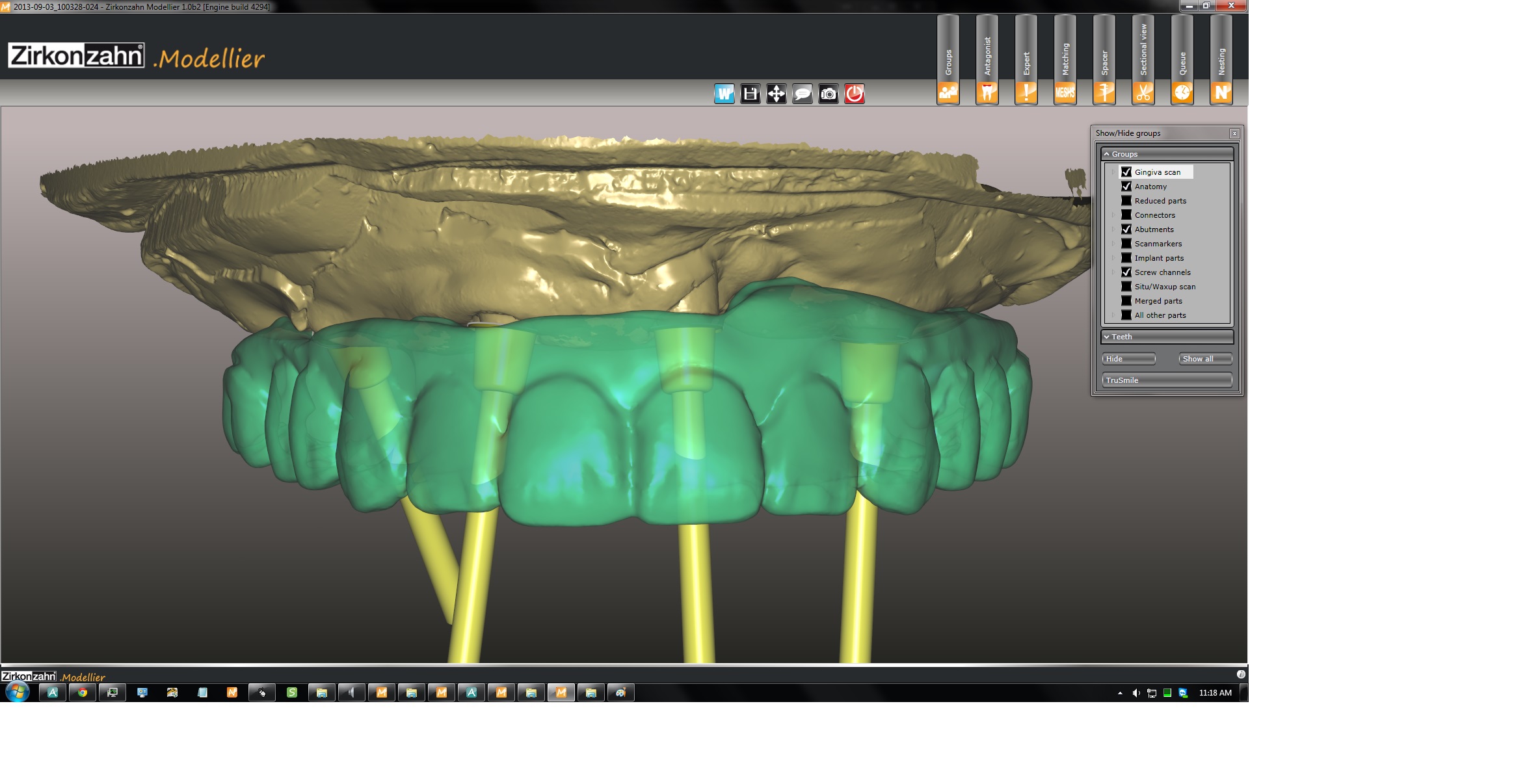Viewport: 1514px width, 784px height.
Task: Click the TruSmile button
Action: 1167,380
